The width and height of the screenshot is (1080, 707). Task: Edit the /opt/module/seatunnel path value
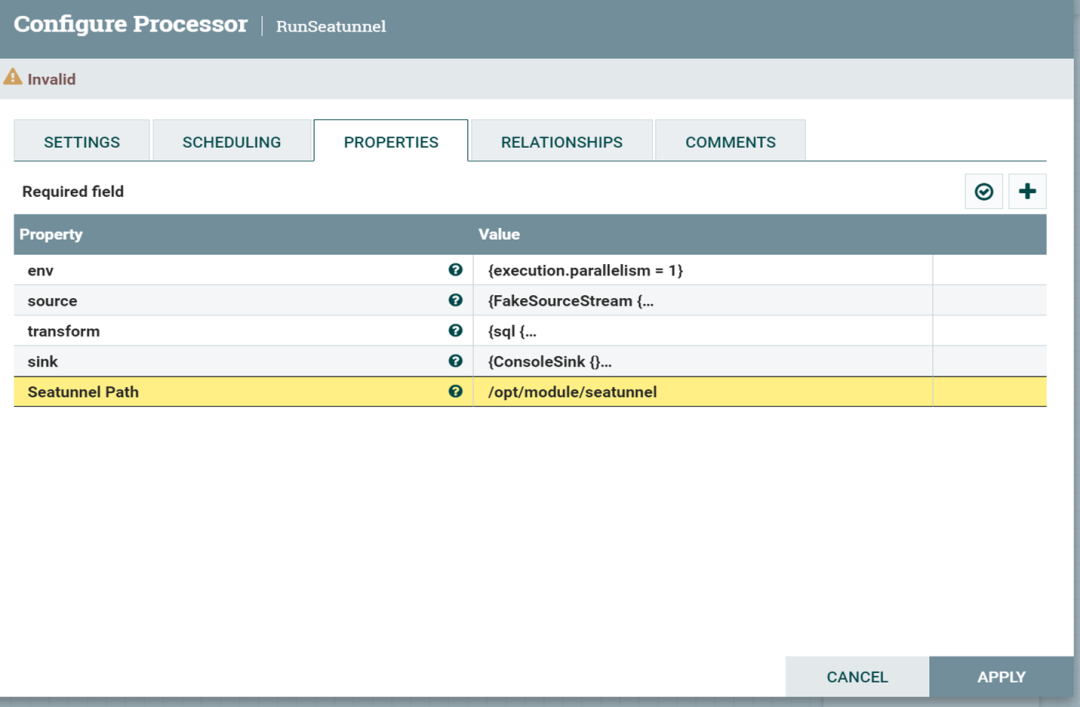click(x=703, y=391)
